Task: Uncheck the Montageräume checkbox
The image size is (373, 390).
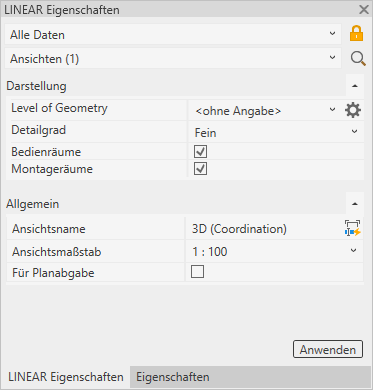Action: [x=200, y=169]
